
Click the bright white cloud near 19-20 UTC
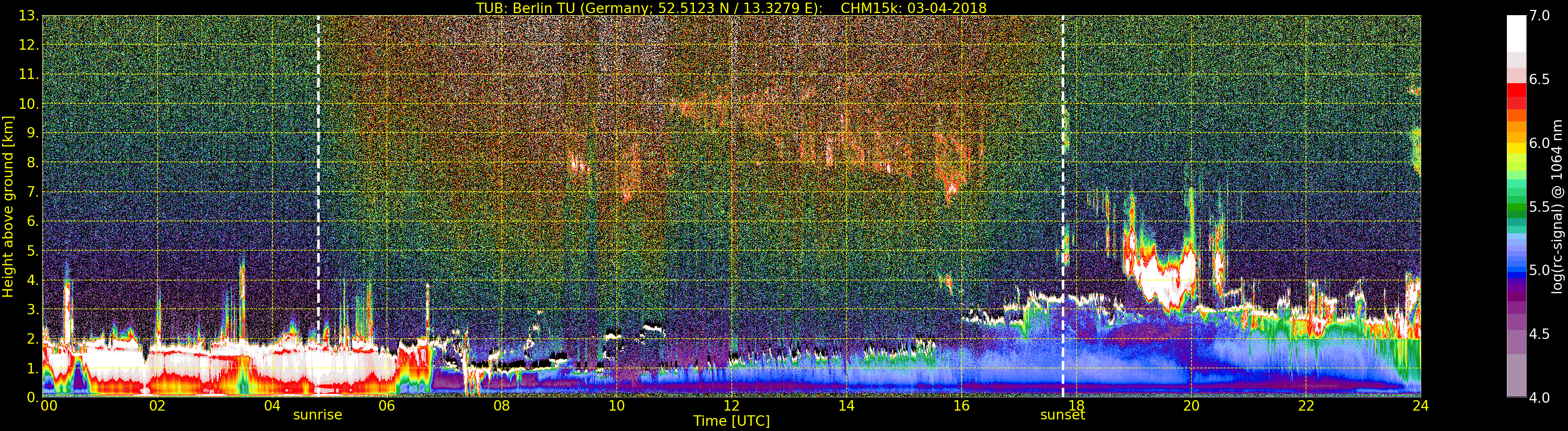(x=1166, y=280)
